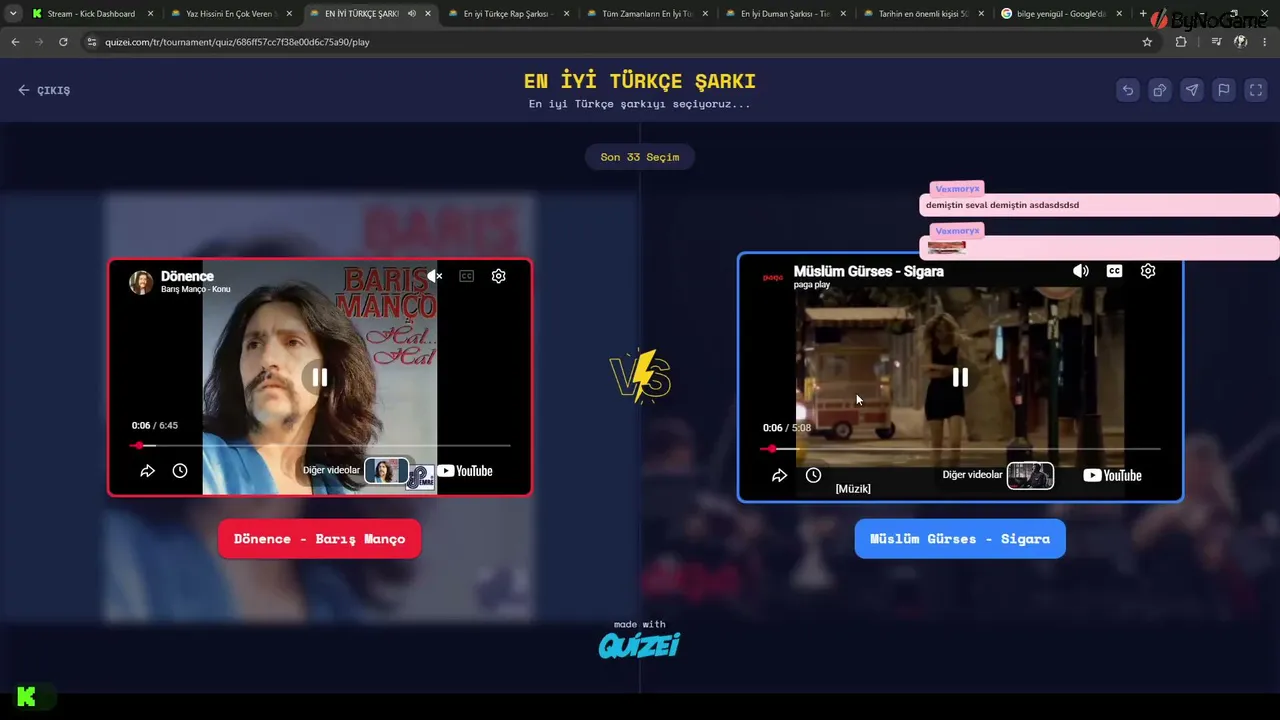This screenshot has width=1280, height=720.
Task: Click the copy icon in quiz header
Action: [x=1160, y=90]
